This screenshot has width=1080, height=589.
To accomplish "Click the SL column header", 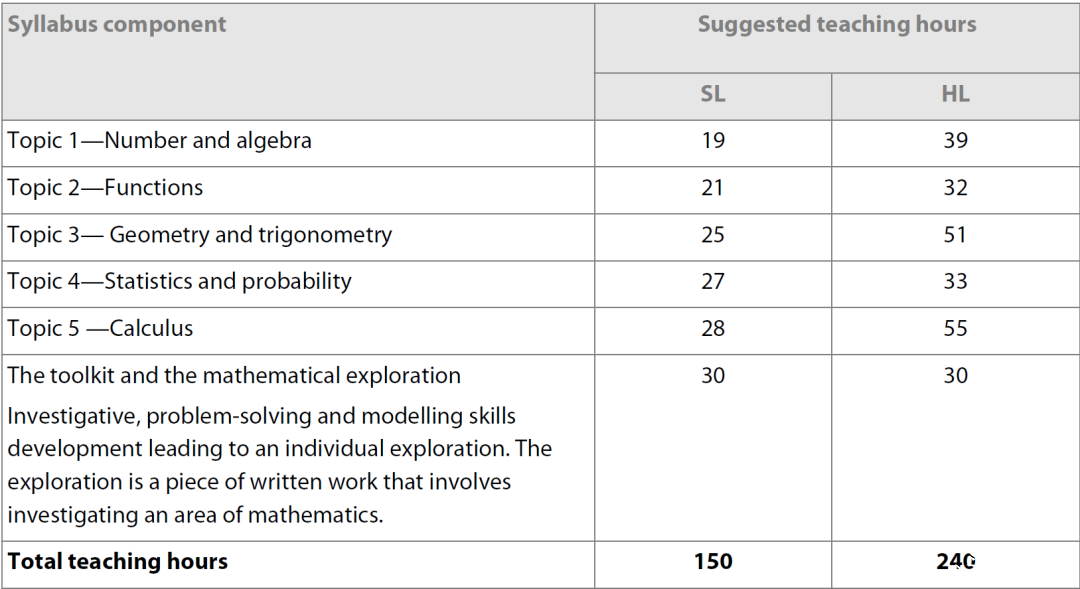I will pos(713,94).
